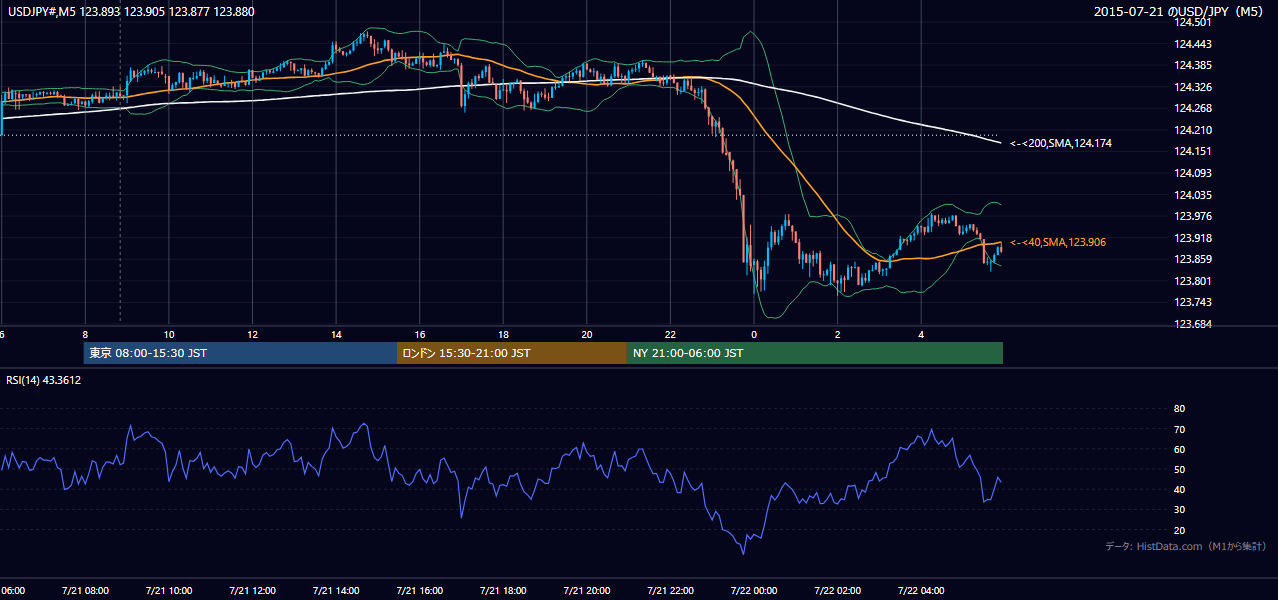Click the 7/21 16:00 bottom time label
The width and height of the screenshot is (1278, 600).
point(420,591)
